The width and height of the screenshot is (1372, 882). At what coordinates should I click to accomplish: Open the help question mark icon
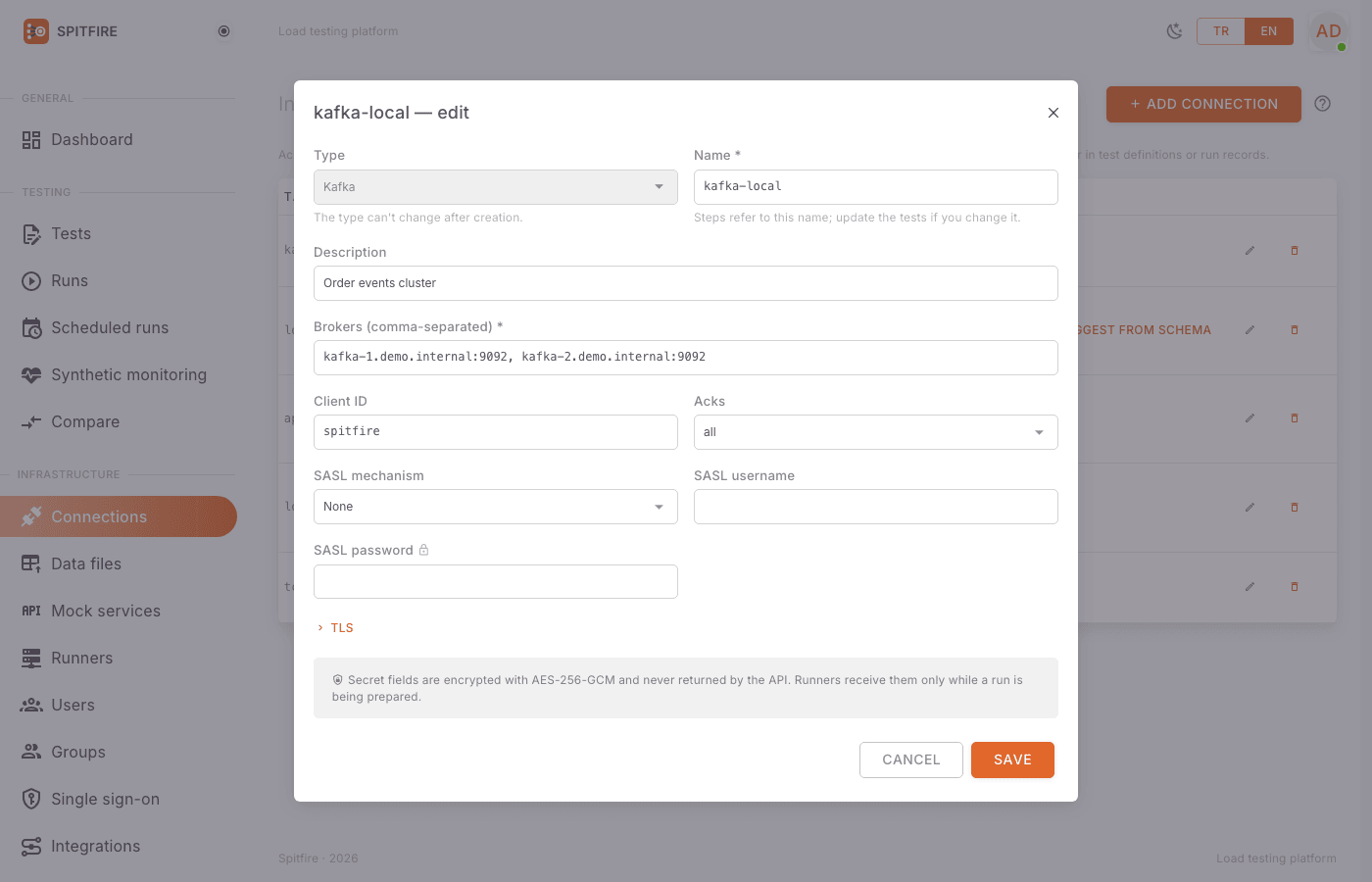click(x=1322, y=104)
